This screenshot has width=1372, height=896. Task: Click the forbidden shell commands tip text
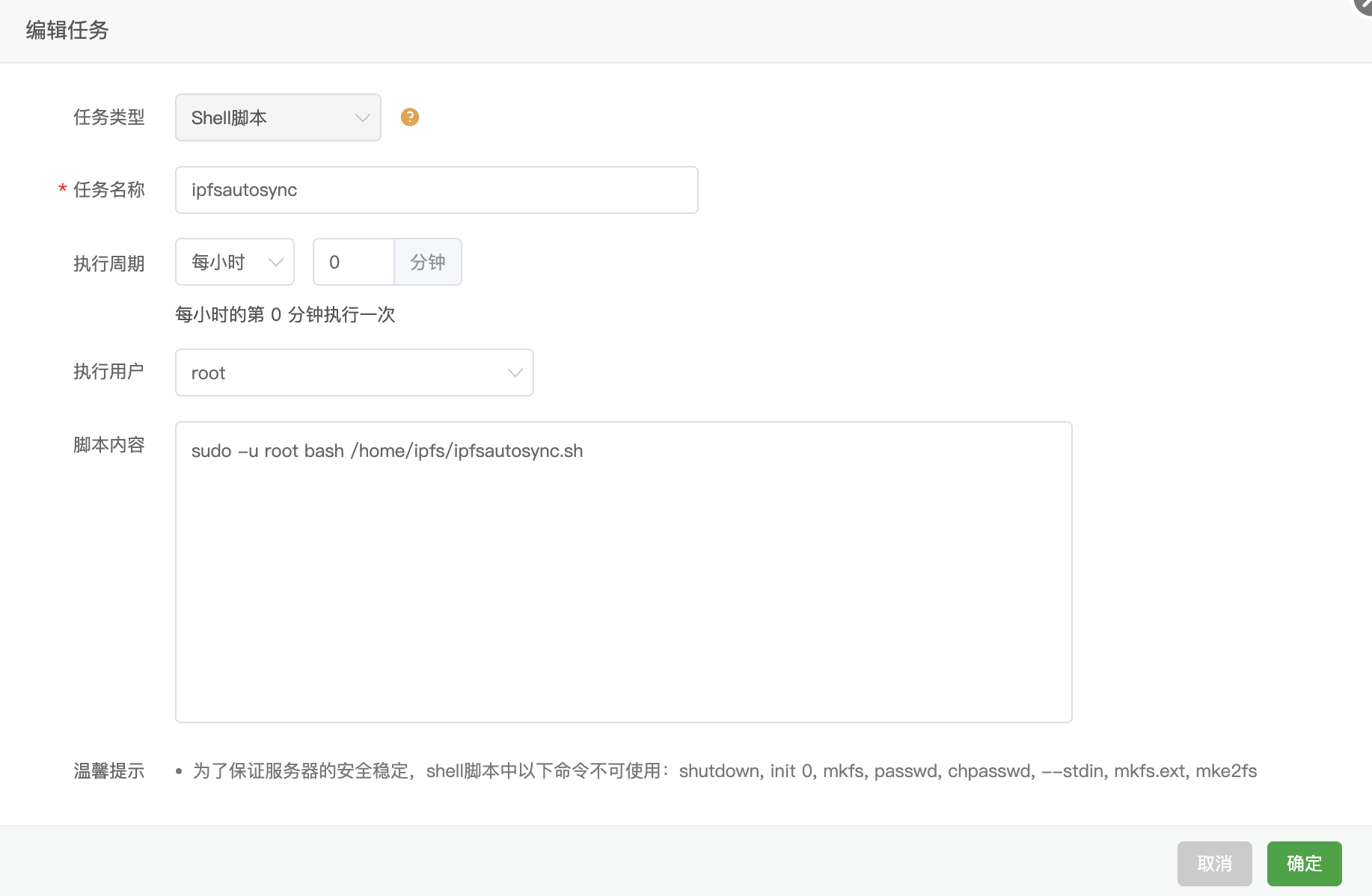click(x=724, y=771)
